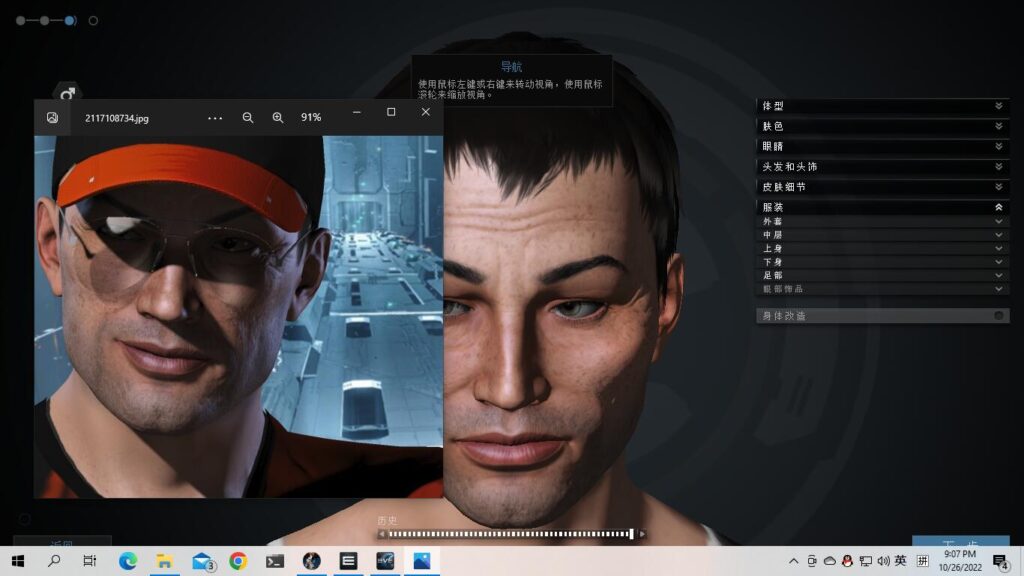Select the first step progress dot

click(x=20, y=20)
